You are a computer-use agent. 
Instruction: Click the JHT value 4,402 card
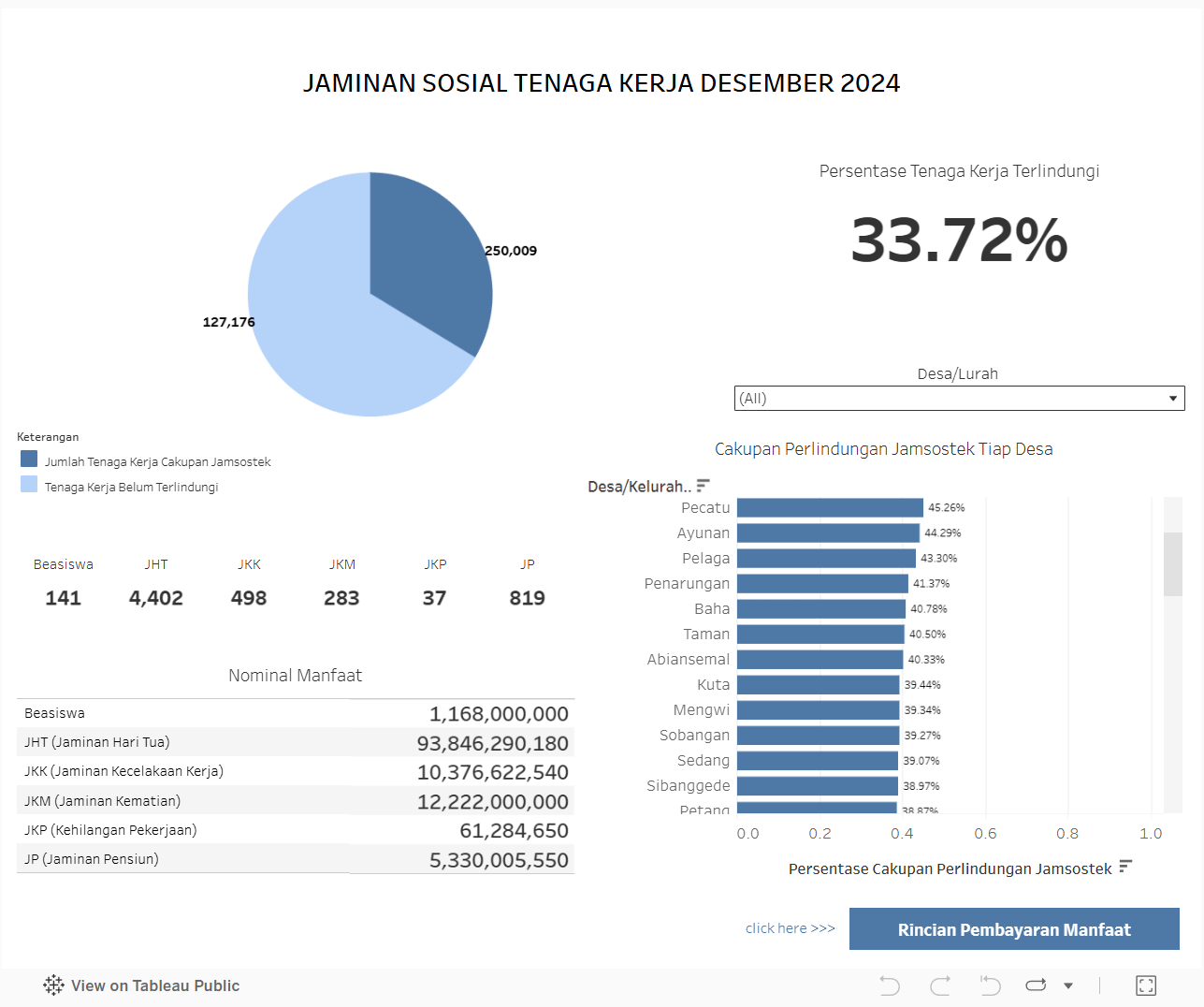[156, 597]
